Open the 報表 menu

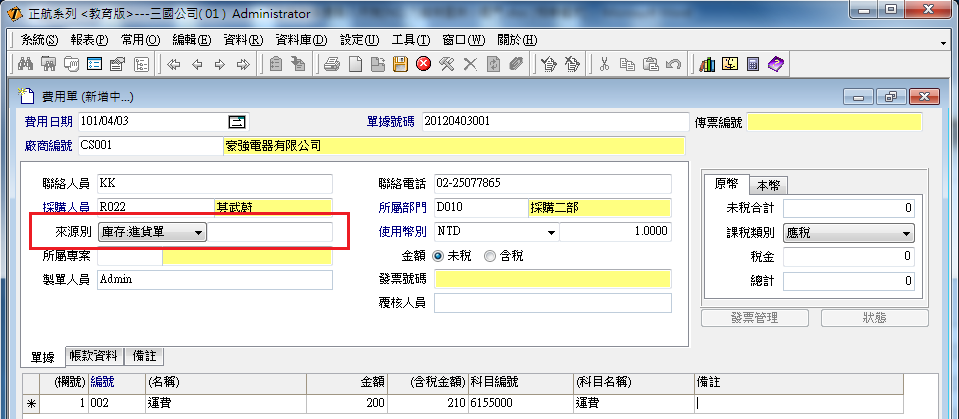(x=89, y=40)
